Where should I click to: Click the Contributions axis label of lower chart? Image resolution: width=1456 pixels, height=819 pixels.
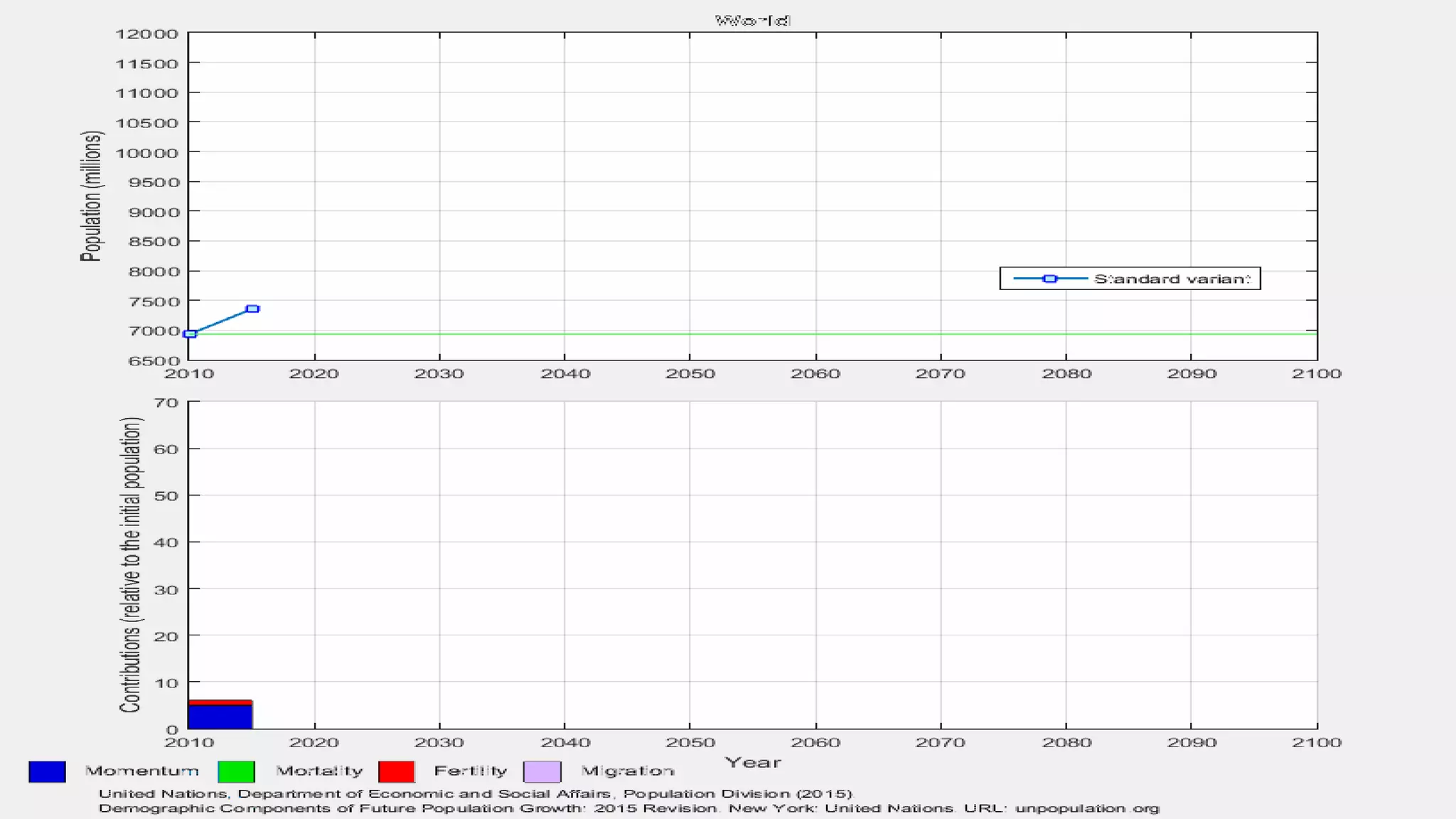131,564
